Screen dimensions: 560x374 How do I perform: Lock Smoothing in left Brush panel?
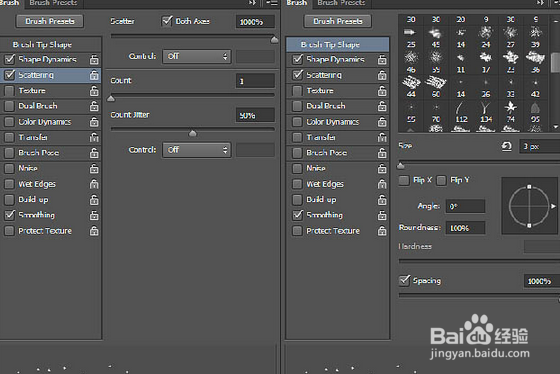(94, 215)
